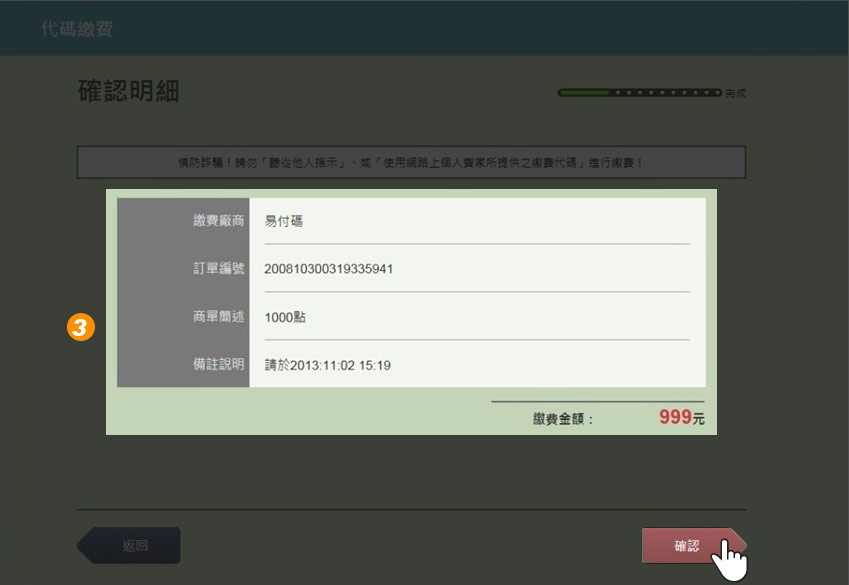Select the 訂單編號 row label
Screen dimensions: 849x585
[218, 269]
